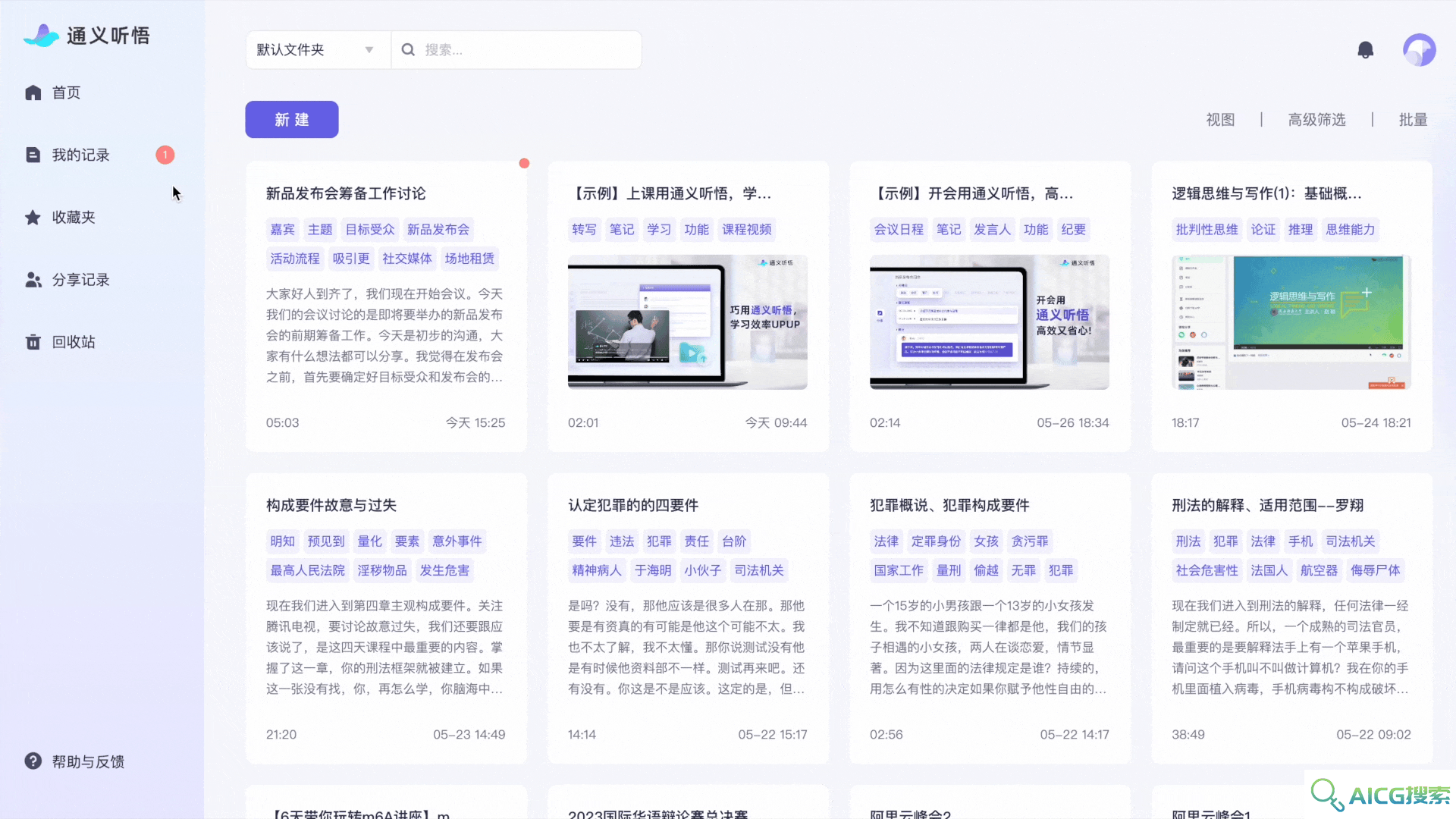Click the 转写 tag
The height and width of the screenshot is (819, 1456).
click(x=584, y=230)
